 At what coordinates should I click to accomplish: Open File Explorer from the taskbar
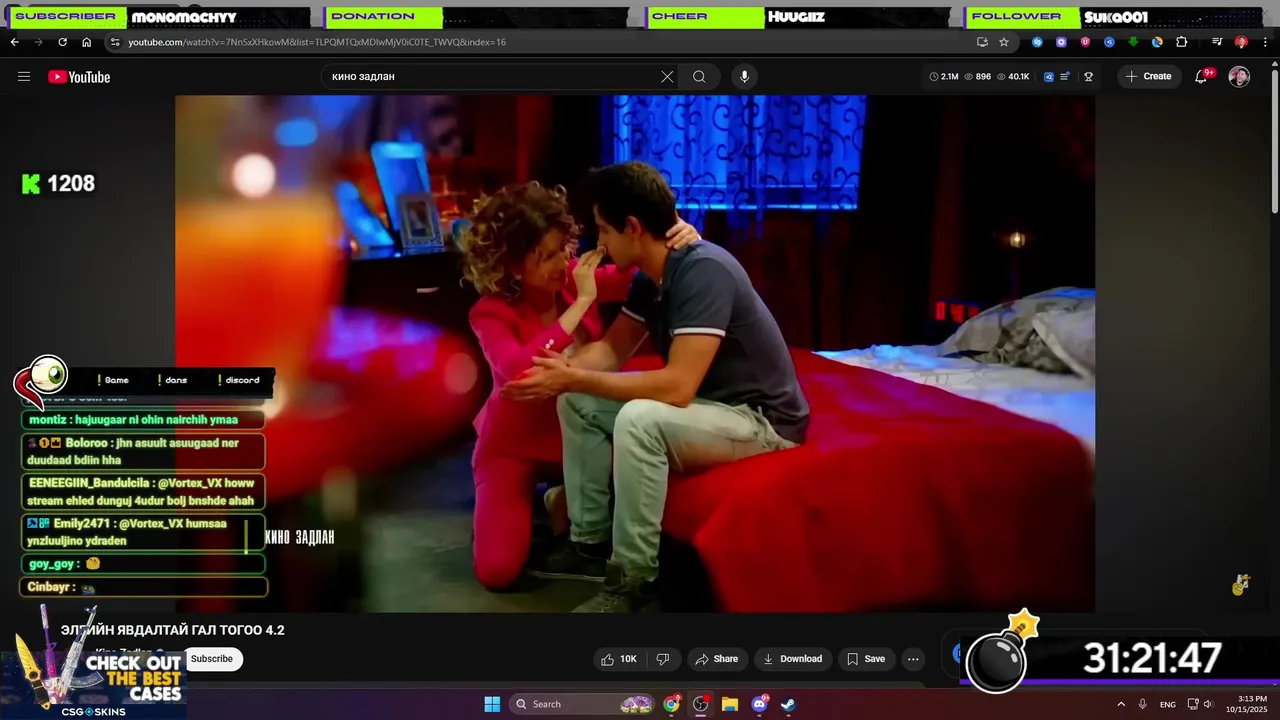[730, 704]
